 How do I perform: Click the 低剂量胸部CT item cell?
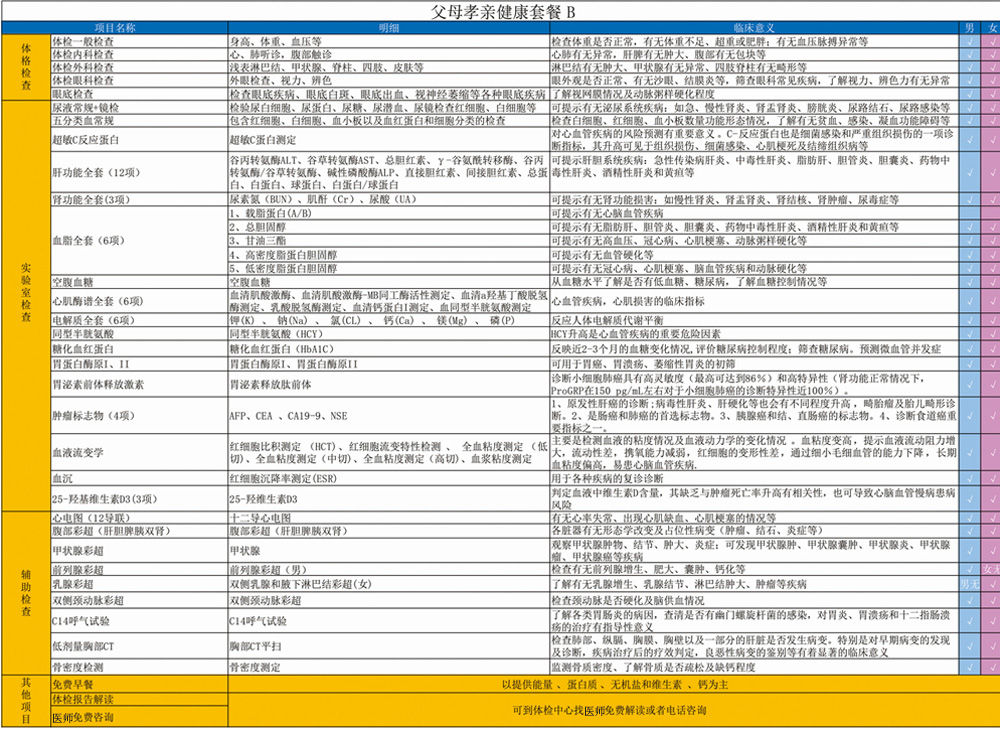138,647
